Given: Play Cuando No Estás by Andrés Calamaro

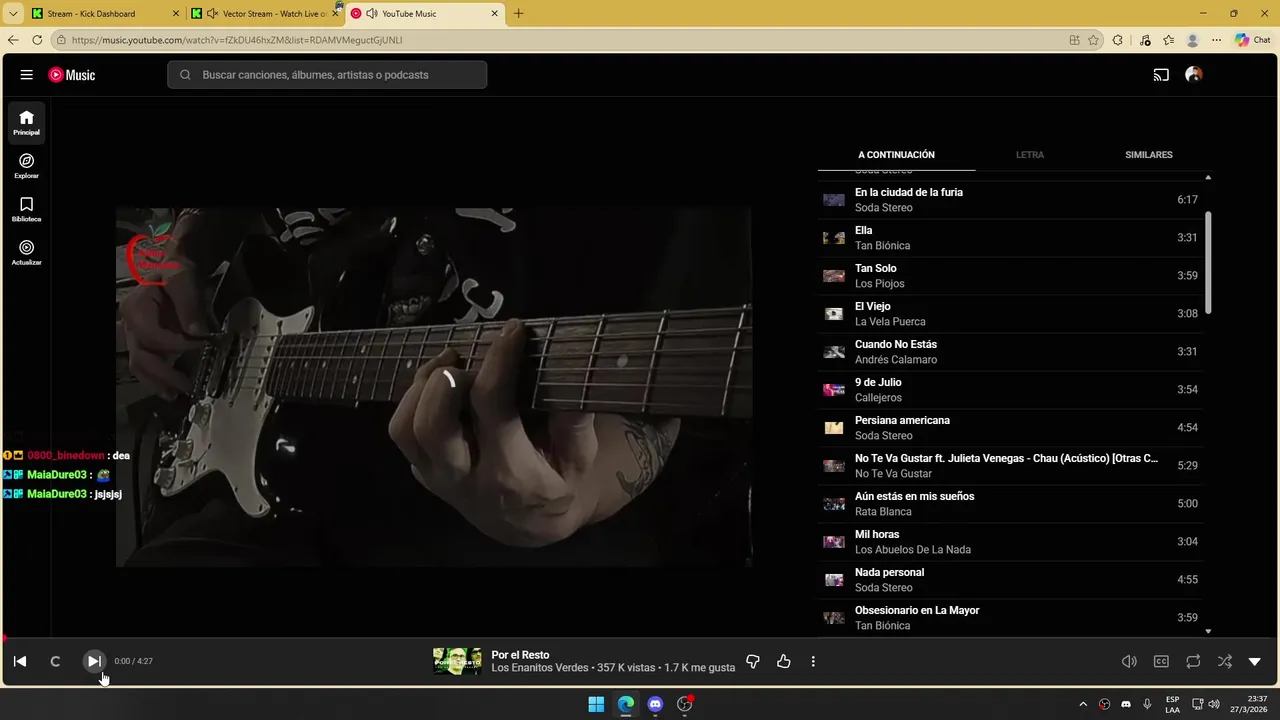Looking at the screenshot, I should [1010, 352].
